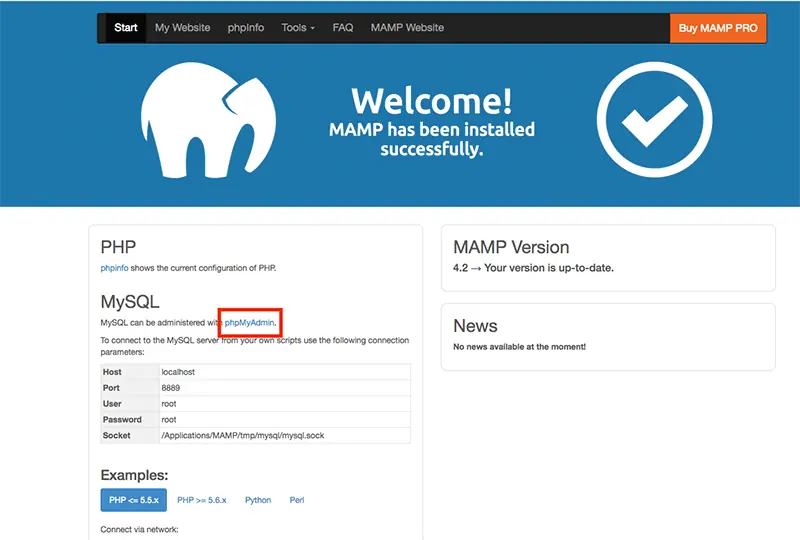Click the News heading
The height and width of the screenshot is (540, 800).
click(476, 326)
